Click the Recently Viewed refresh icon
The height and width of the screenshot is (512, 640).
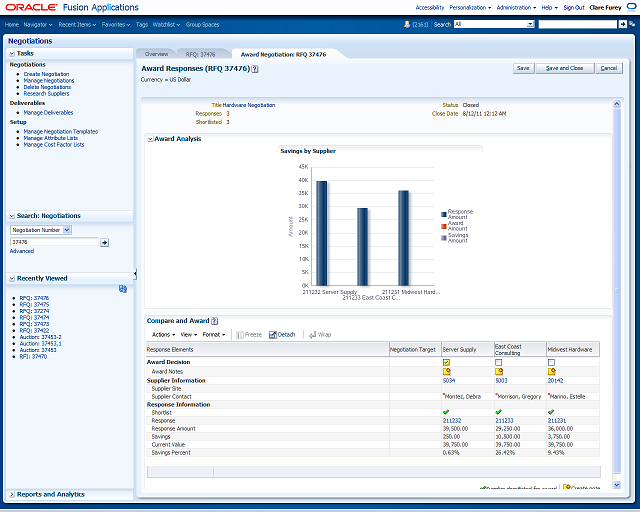(x=123, y=289)
